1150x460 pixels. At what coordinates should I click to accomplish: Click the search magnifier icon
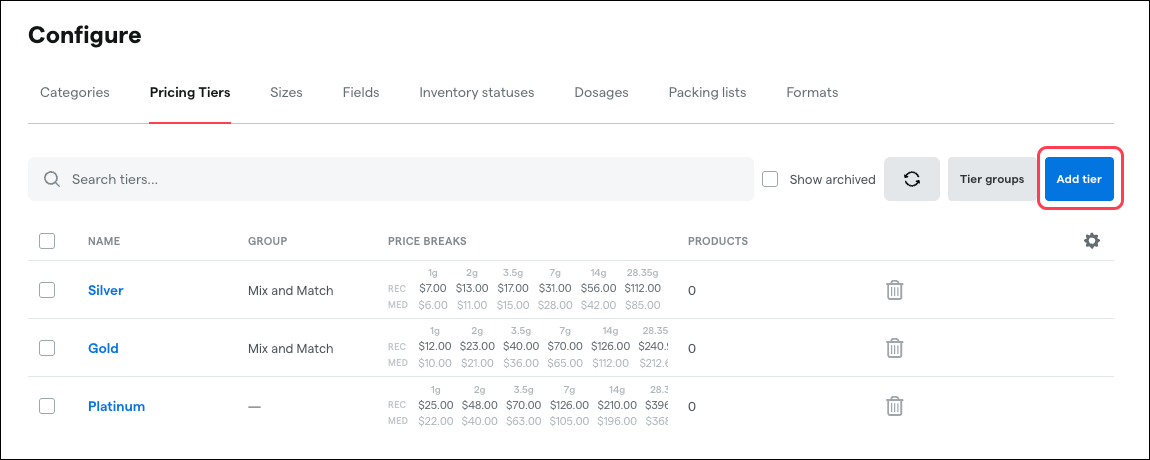52,179
